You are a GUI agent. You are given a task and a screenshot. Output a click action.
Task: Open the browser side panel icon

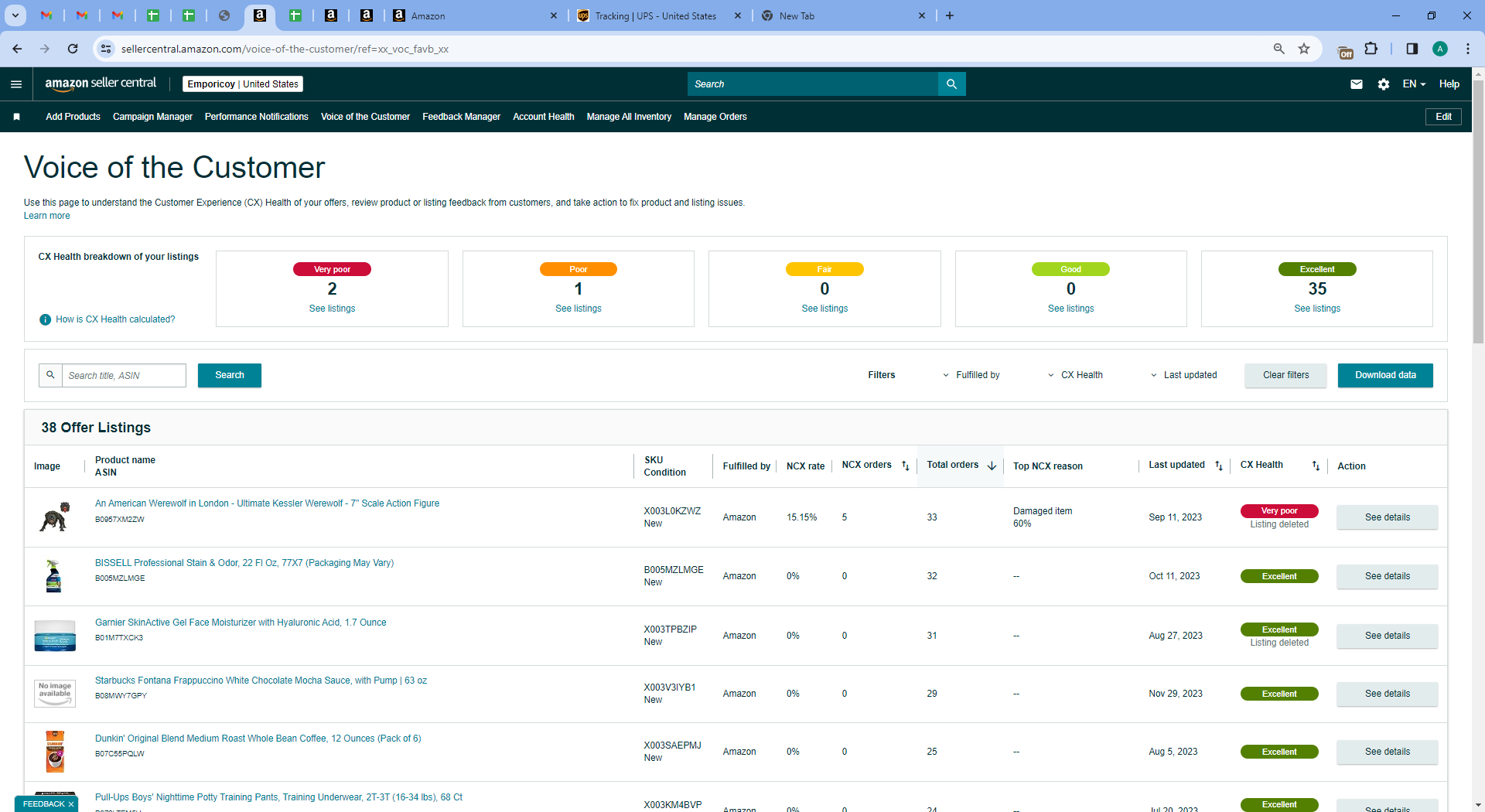(x=1412, y=49)
